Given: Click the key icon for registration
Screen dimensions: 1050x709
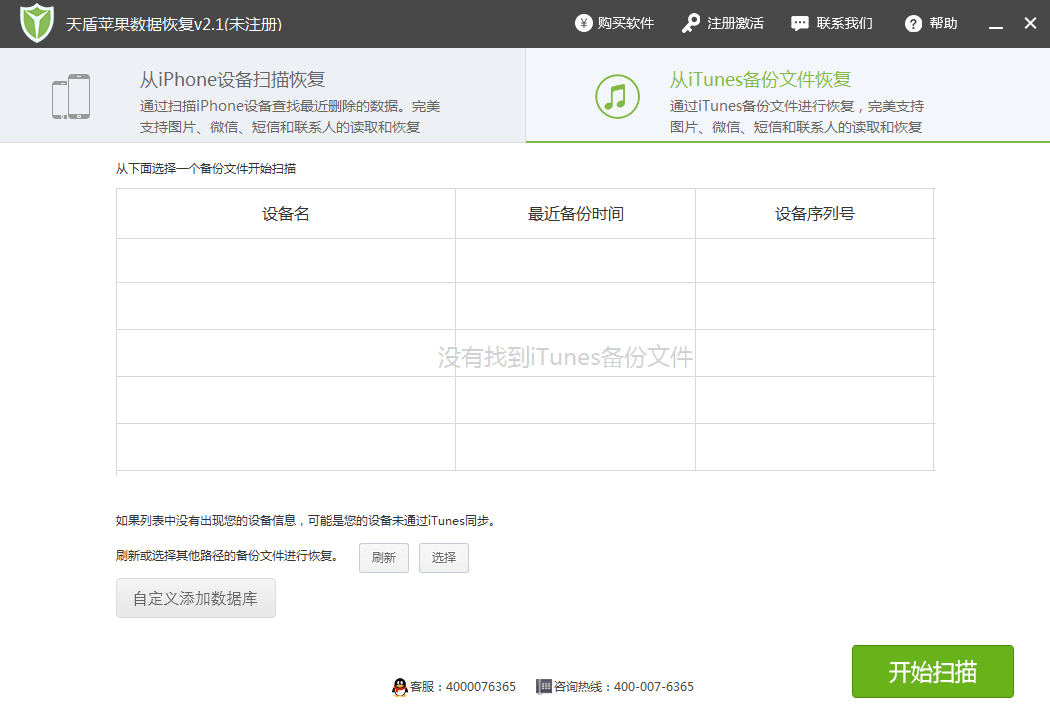Looking at the screenshot, I should [x=690, y=23].
